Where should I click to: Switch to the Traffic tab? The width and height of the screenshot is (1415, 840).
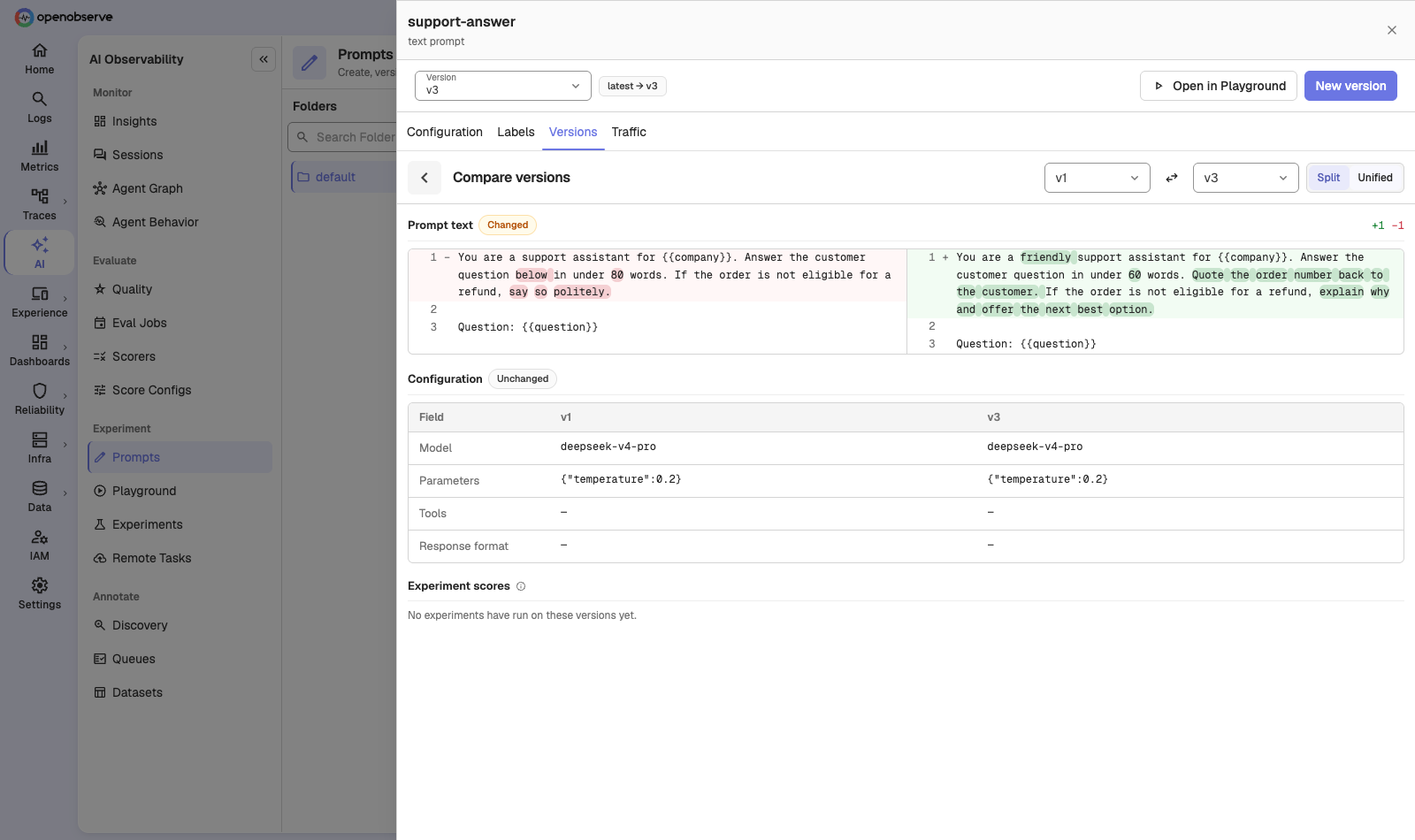coord(629,132)
